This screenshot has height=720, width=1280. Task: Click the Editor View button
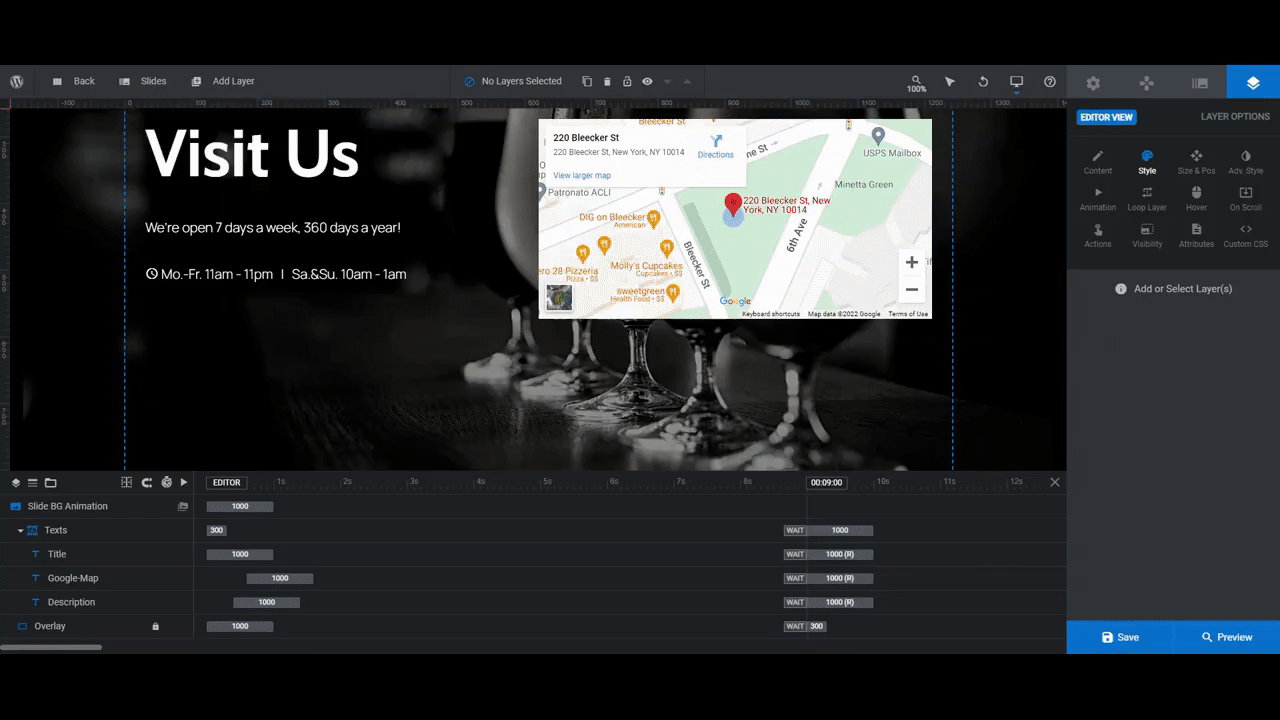1106,117
